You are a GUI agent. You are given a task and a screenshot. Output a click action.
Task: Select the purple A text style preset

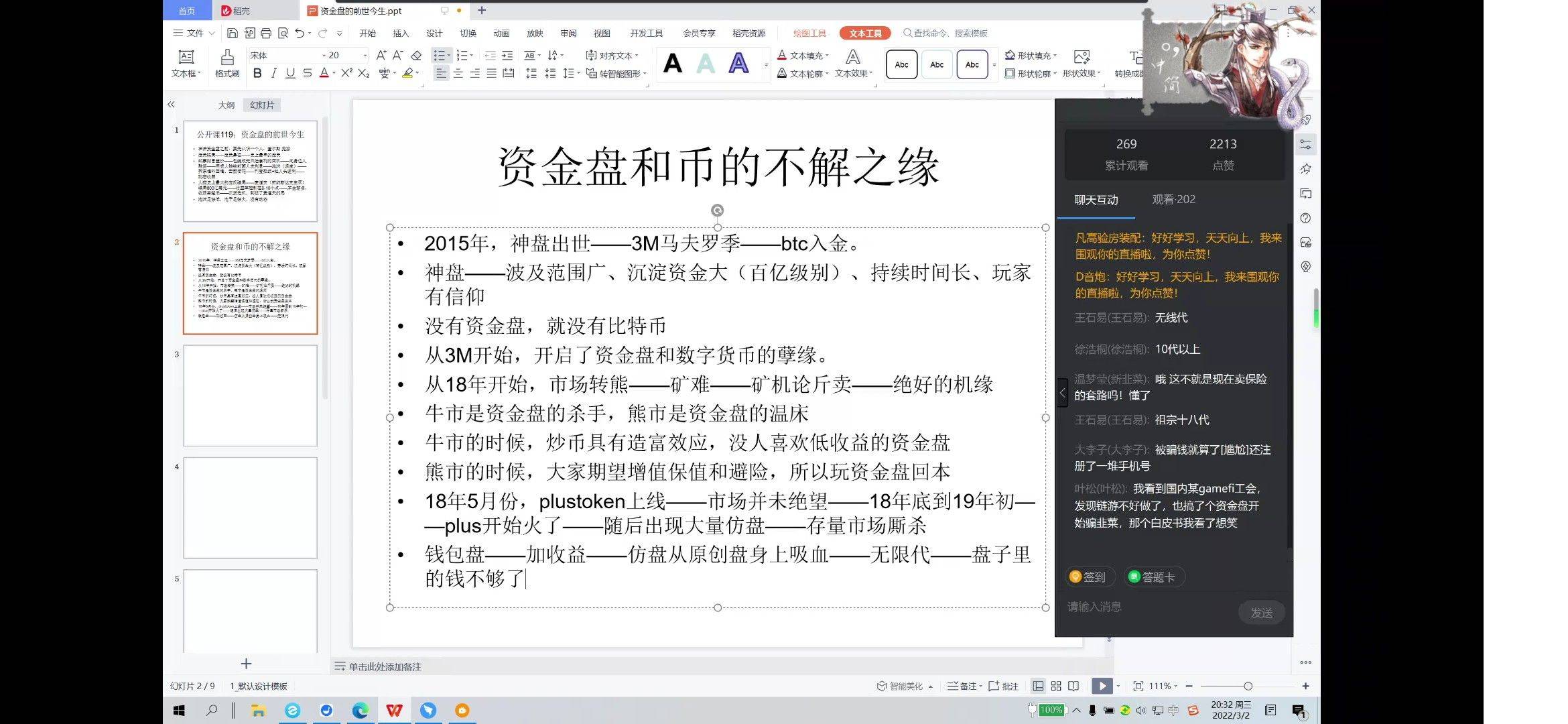(738, 64)
